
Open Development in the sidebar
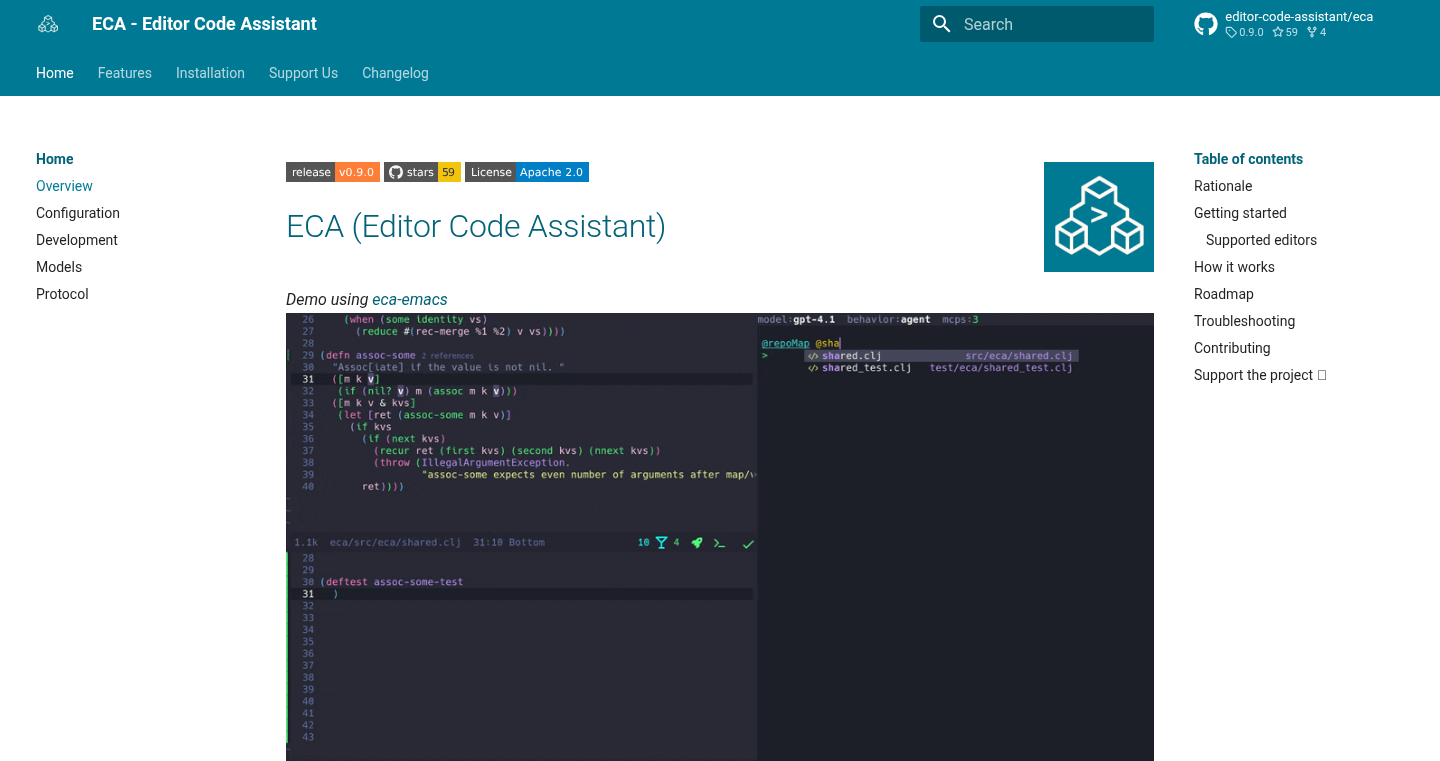coord(77,240)
